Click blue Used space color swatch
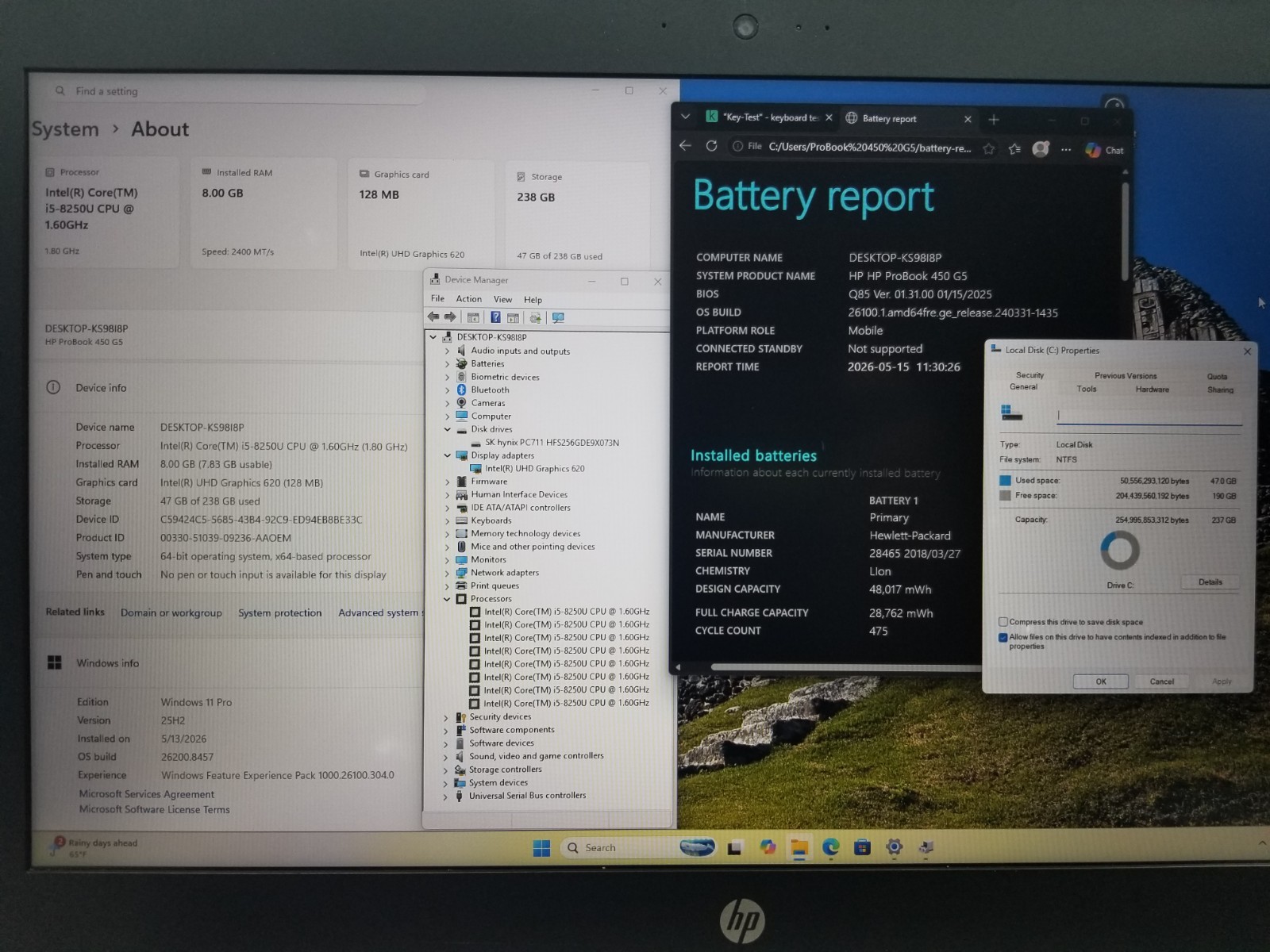This screenshot has width=1270, height=952. click(x=1005, y=480)
